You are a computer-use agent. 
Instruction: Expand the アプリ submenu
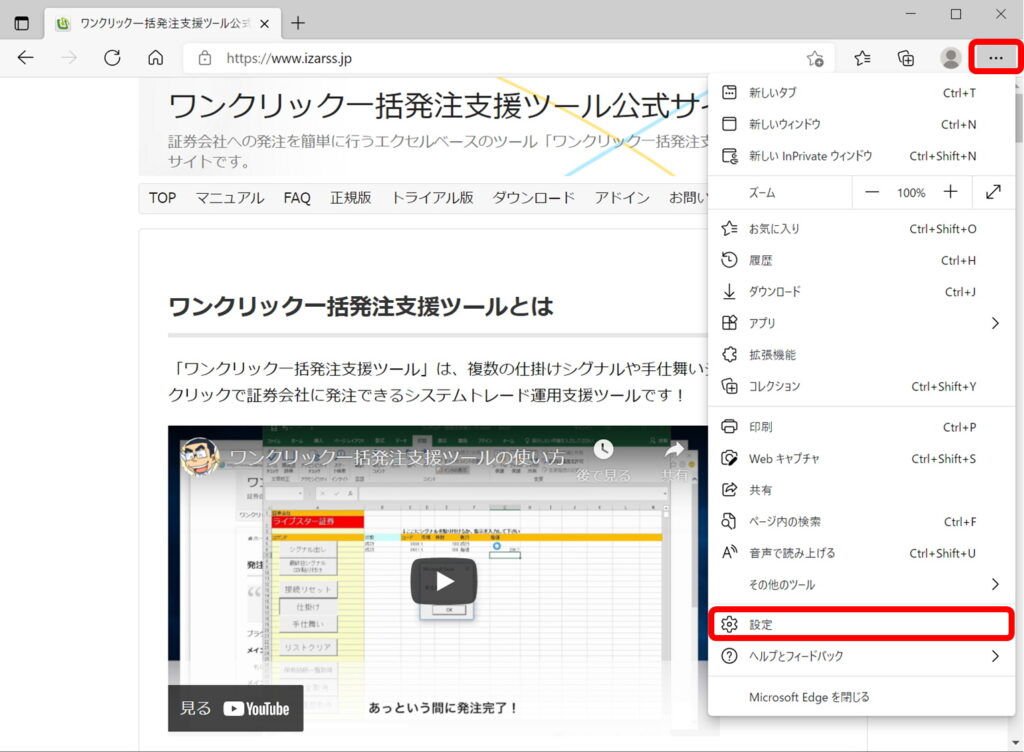(x=861, y=323)
